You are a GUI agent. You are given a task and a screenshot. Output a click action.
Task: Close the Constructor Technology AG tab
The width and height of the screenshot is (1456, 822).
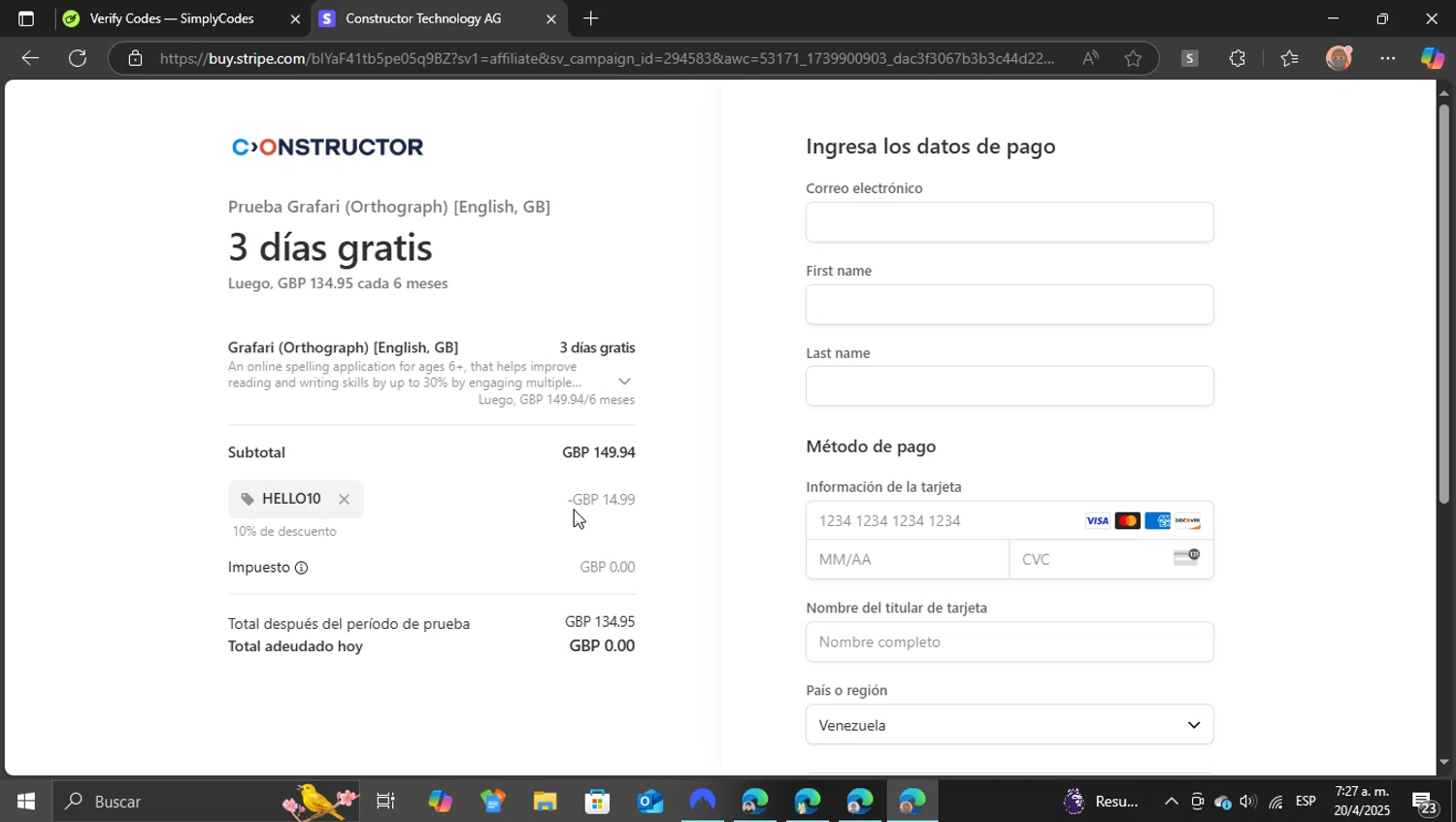(x=551, y=18)
